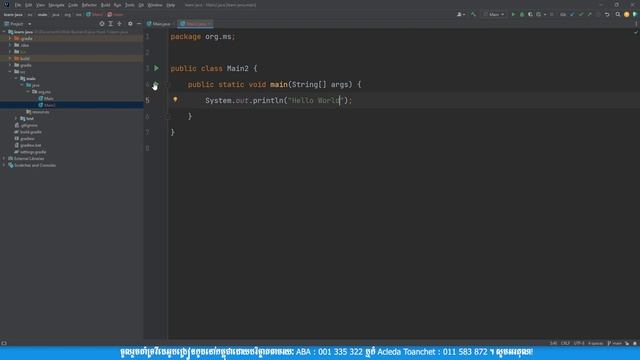Run Main2 class gutter arrow
Screen dimensions: 640x360
[x=156, y=68]
